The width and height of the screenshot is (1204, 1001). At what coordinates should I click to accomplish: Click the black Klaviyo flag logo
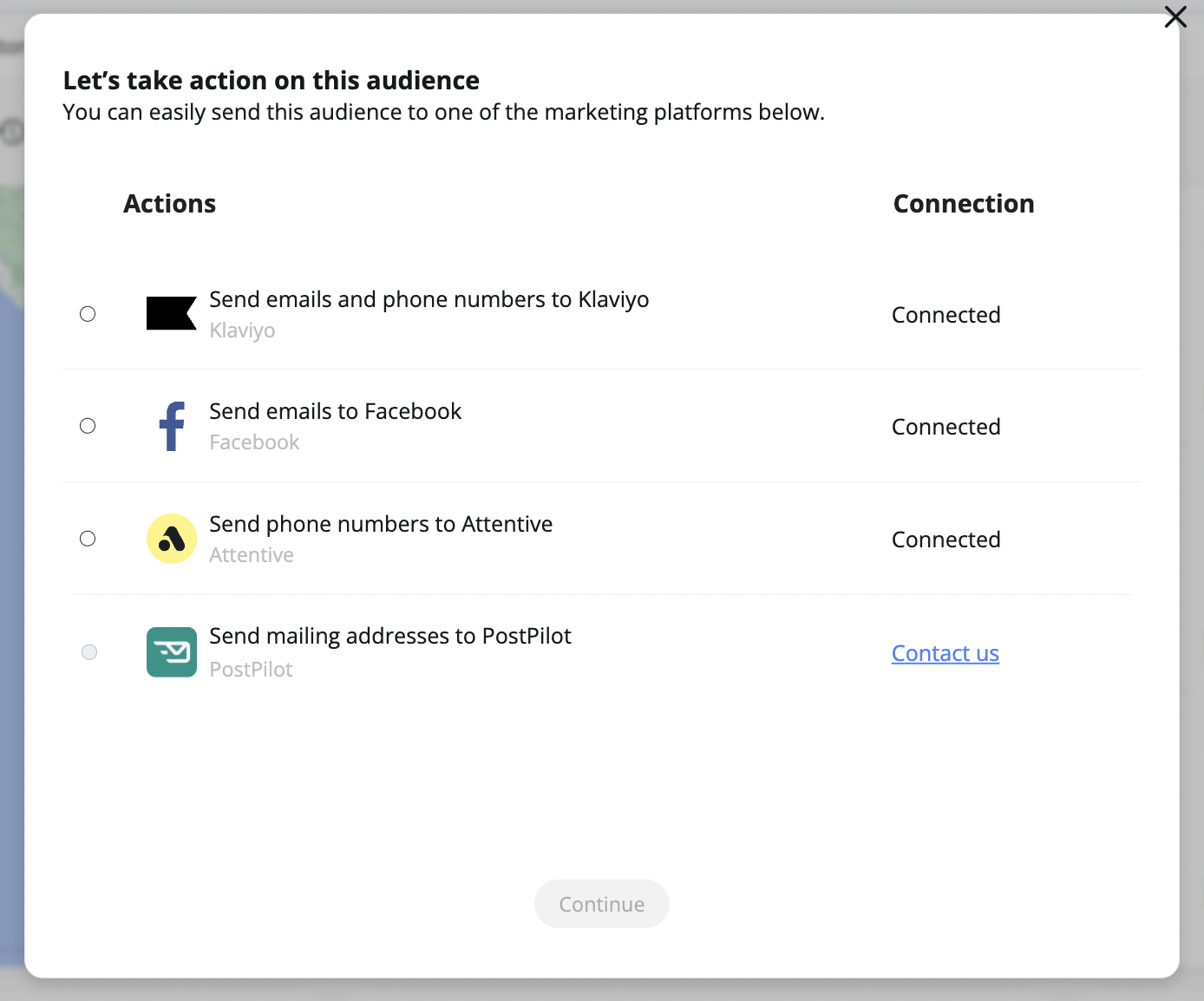point(172,313)
